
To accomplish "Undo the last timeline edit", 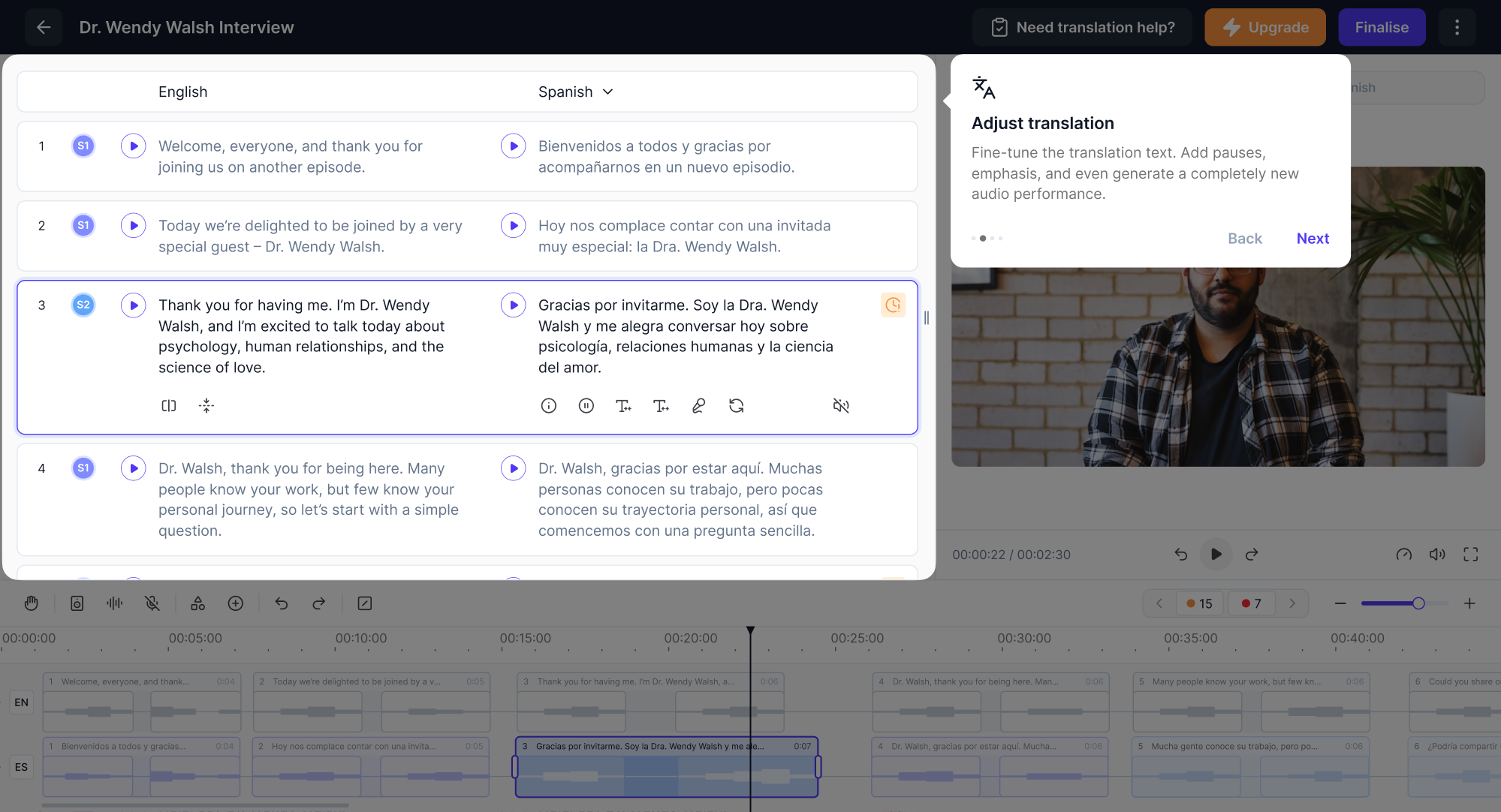I will [281, 603].
